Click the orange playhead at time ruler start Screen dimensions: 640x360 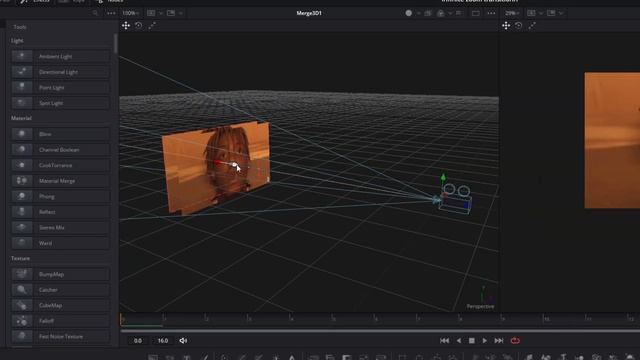[121, 319]
